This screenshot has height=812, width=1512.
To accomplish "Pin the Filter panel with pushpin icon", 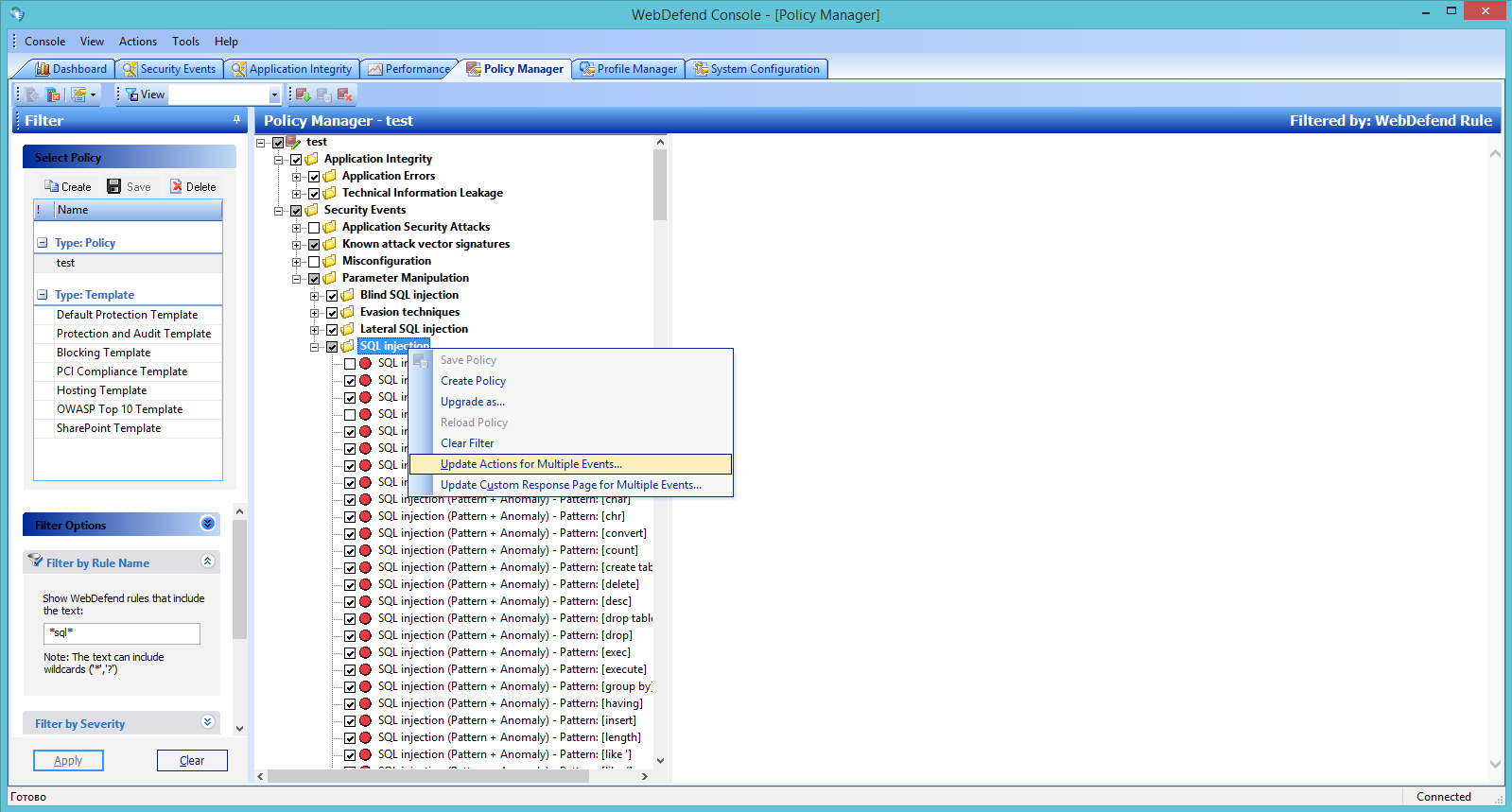I will click(237, 120).
